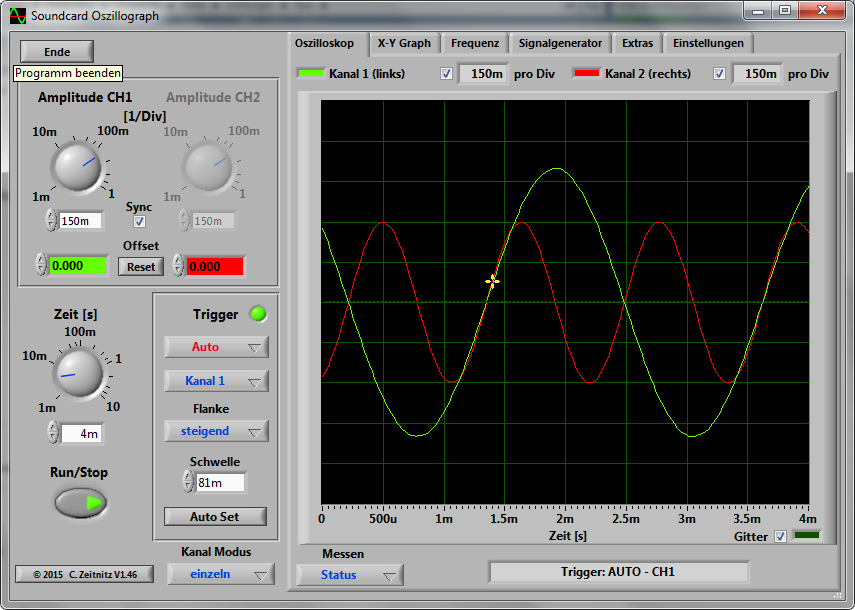Click the CH1 amplitude 150m input field
The height and width of the screenshot is (610, 855).
coord(81,221)
